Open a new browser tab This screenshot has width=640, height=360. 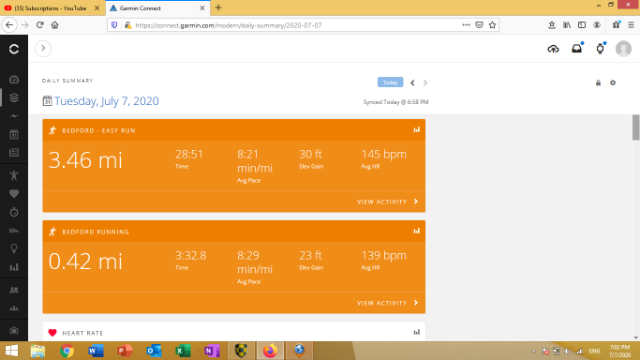click(218, 8)
